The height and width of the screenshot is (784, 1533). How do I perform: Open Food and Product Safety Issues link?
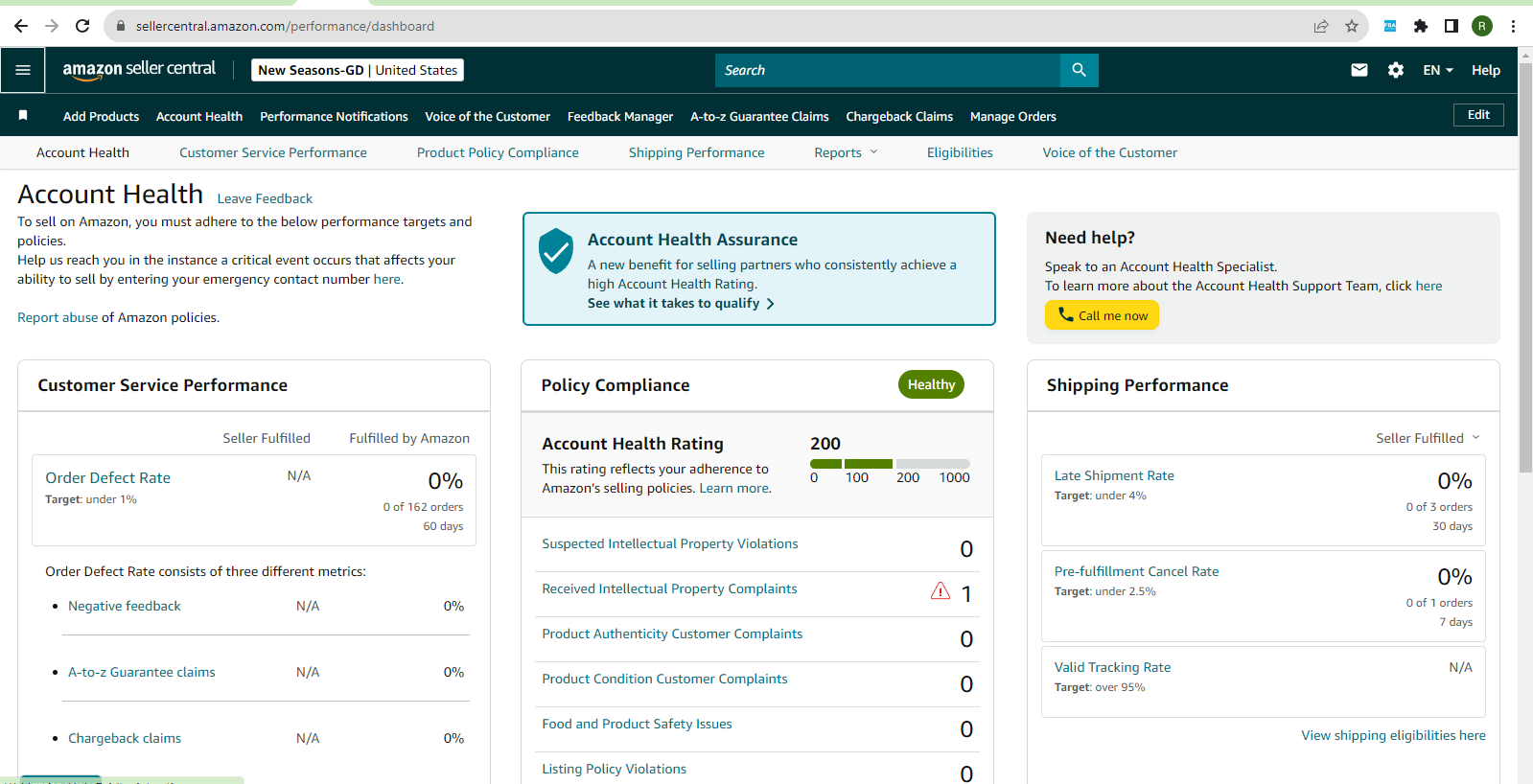637,724
